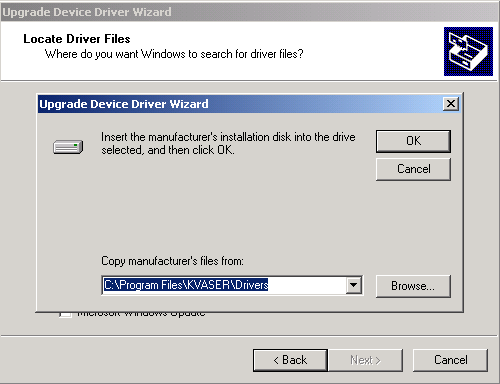The height and width of the screenshot is (384, 500).
Task: Click the 'Where do you want Windows to search' text
Action: [x=174, y=54]
